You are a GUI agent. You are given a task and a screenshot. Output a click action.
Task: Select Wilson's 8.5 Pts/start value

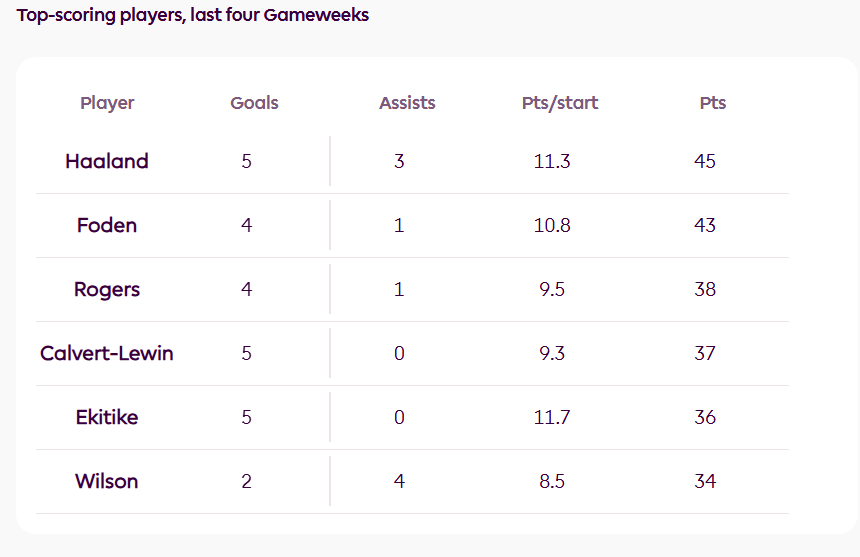pyautogui.click(x=552, y=481)
